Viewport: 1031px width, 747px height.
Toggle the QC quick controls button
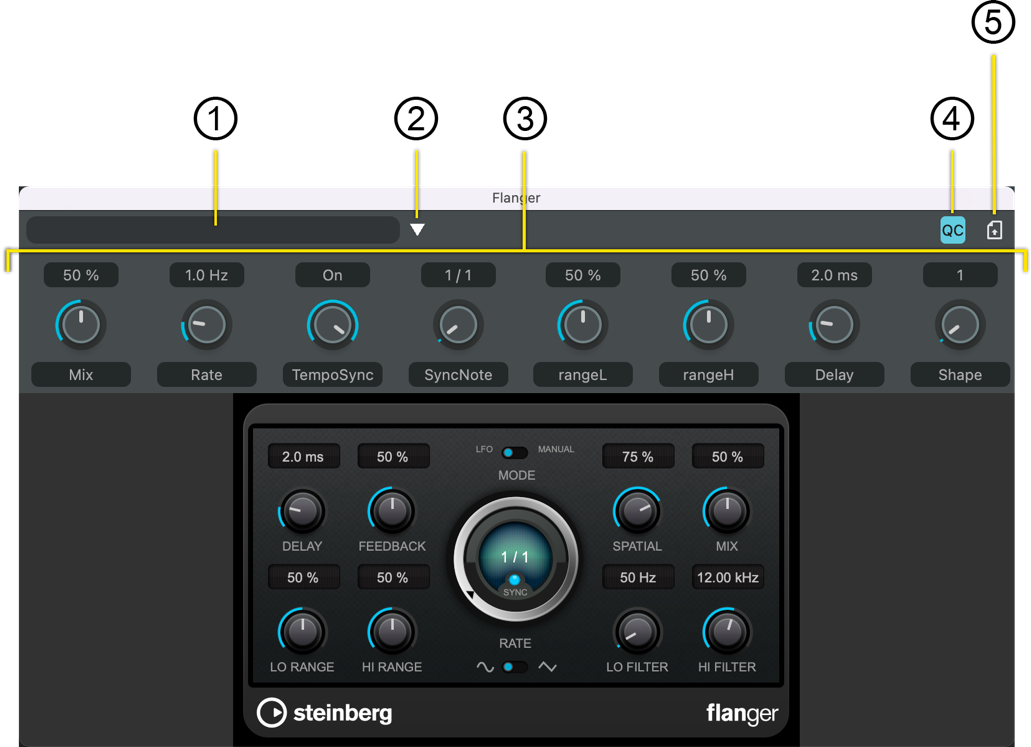point(952,231)
